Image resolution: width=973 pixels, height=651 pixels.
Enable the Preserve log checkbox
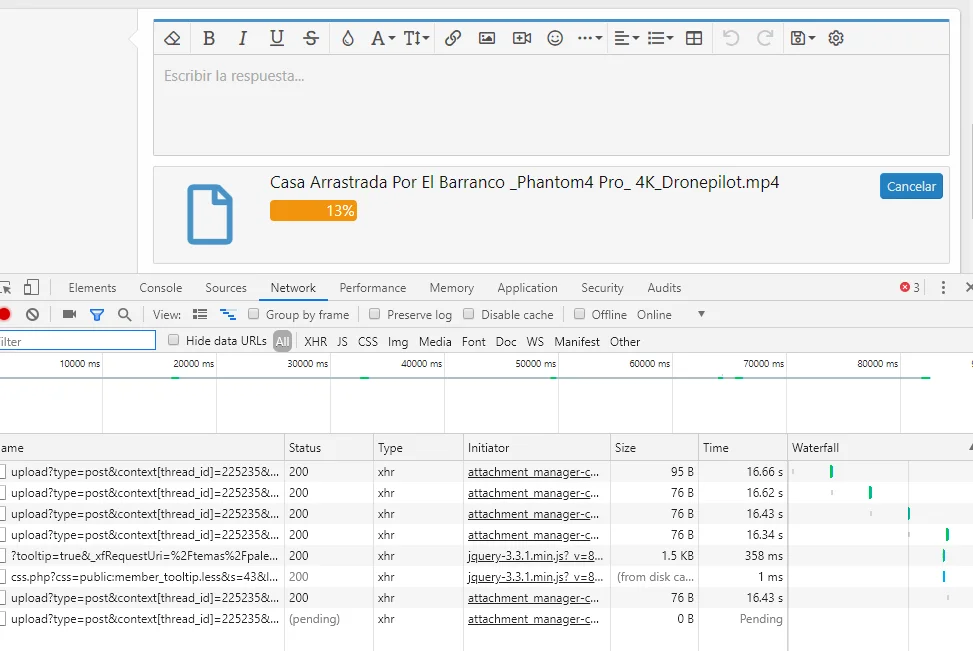pos(375,314)
